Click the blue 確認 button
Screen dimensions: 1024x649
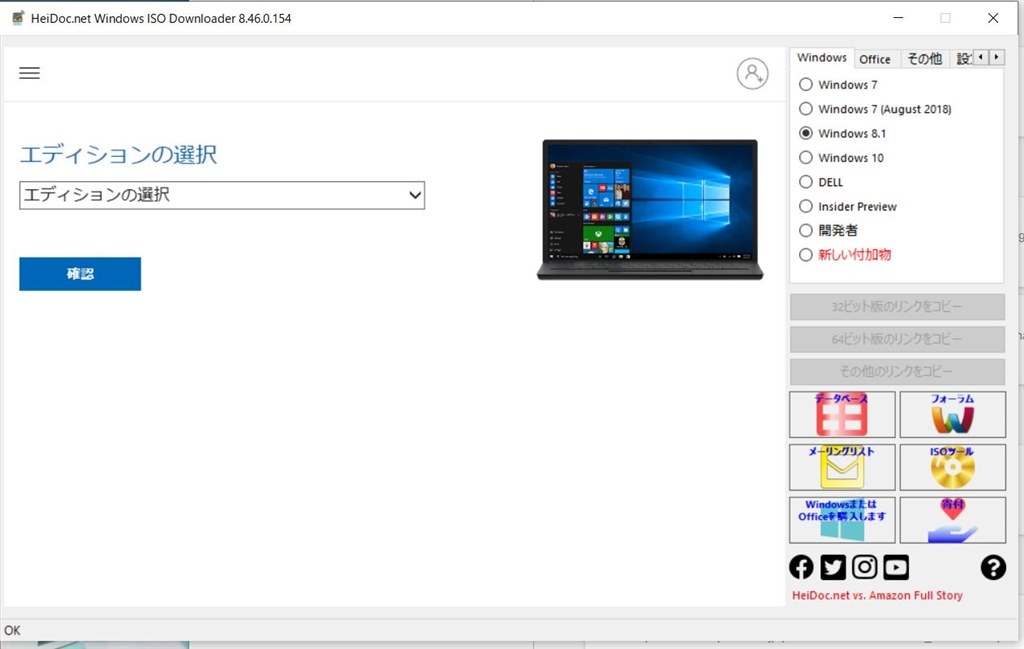tap(80, 274)
